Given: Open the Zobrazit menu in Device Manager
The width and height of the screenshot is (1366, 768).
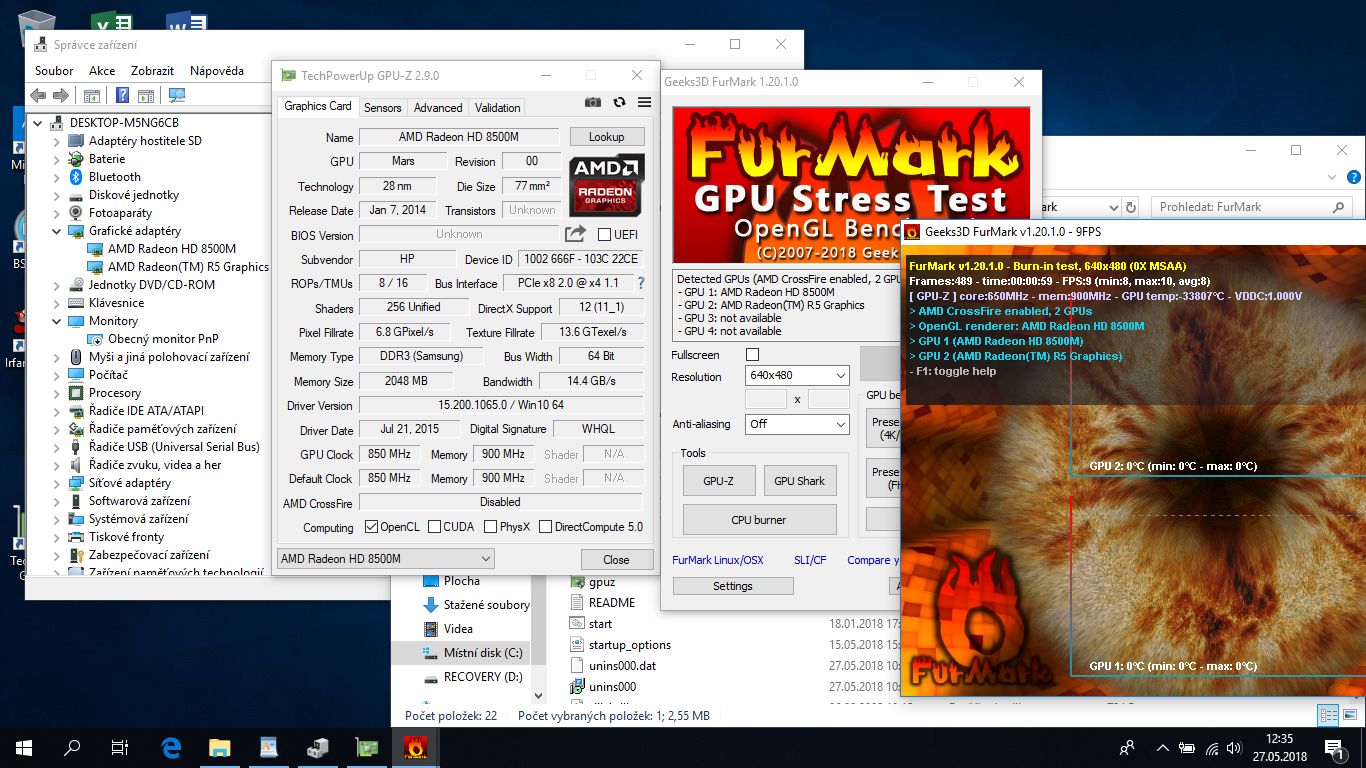Looking at the screenshot, I should [x=152, y=71].
